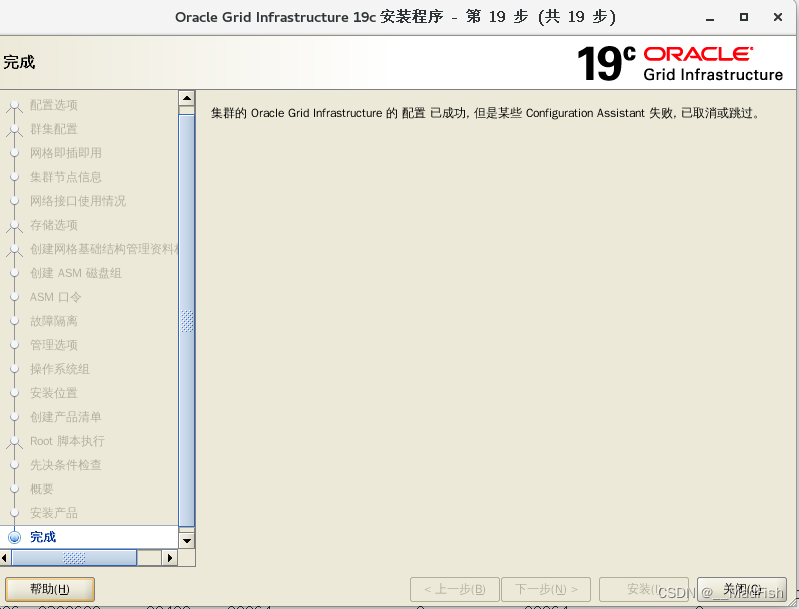Select the 管理选项 step
Image resolution: width=799 pixels, height=609 pixels.
54,345
